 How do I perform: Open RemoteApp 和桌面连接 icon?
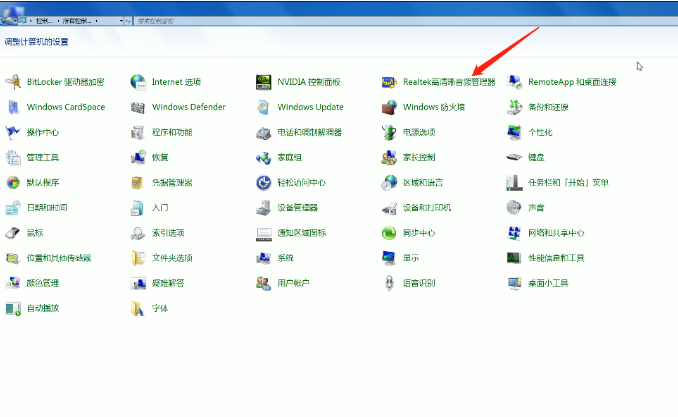[515, 82]
